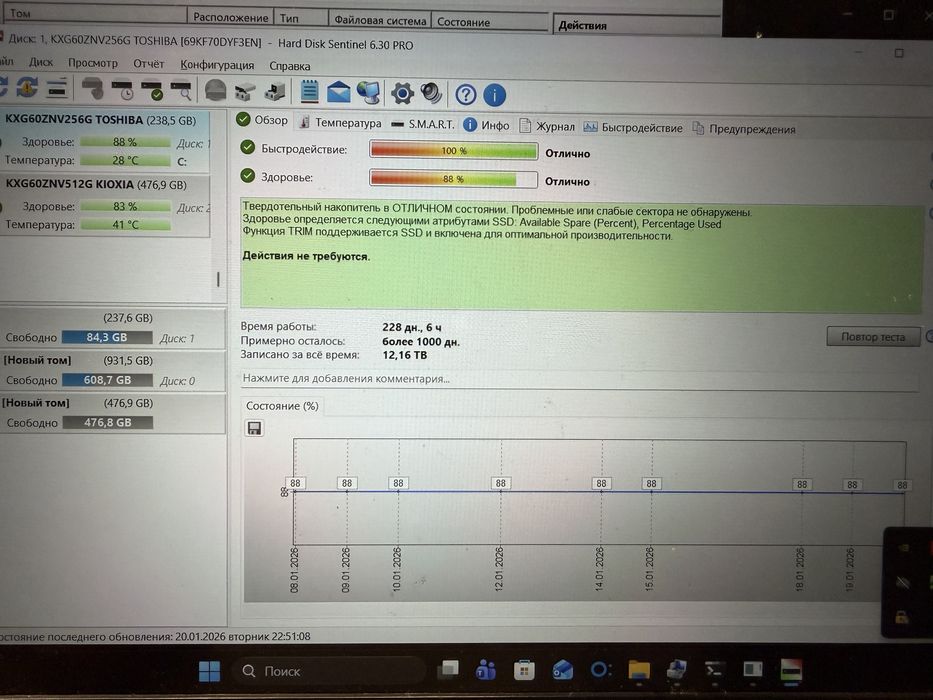Image resolution: width=933 pixels, height=700 pixels.
Task: Click the Быстродействие 100 % bar
Action: point(453,150)
